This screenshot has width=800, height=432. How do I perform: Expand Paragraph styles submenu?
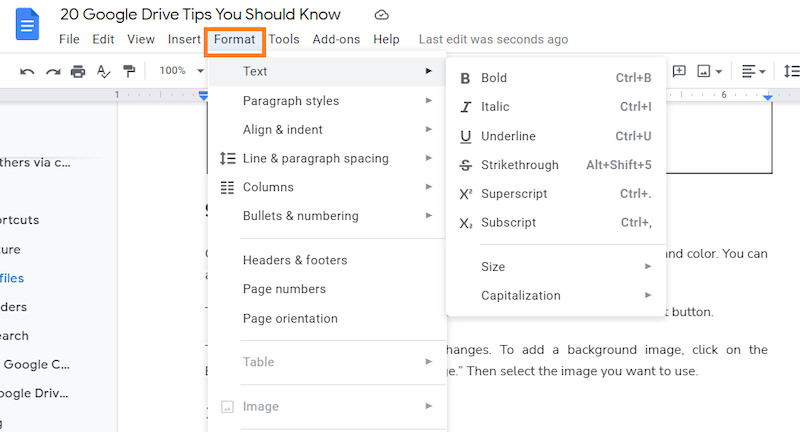327,100
